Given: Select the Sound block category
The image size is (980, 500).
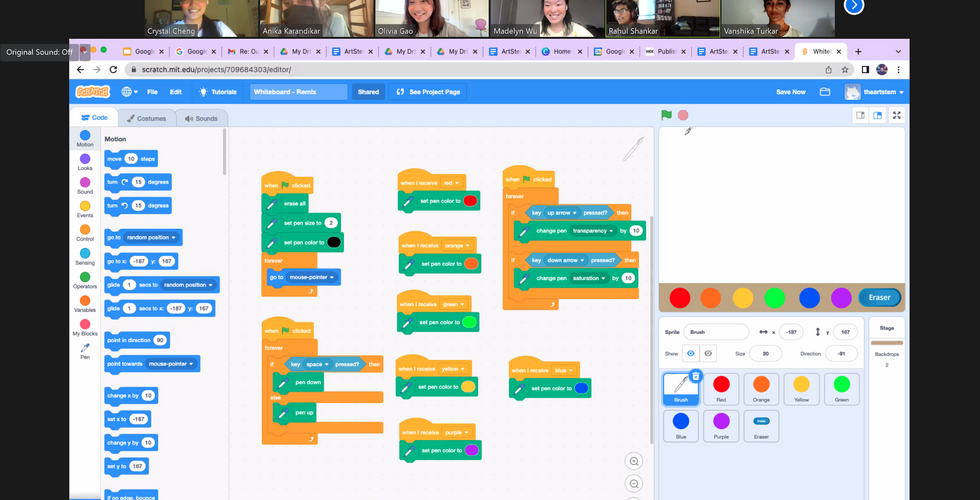Looking at the screenshot, I should point(85,186).
